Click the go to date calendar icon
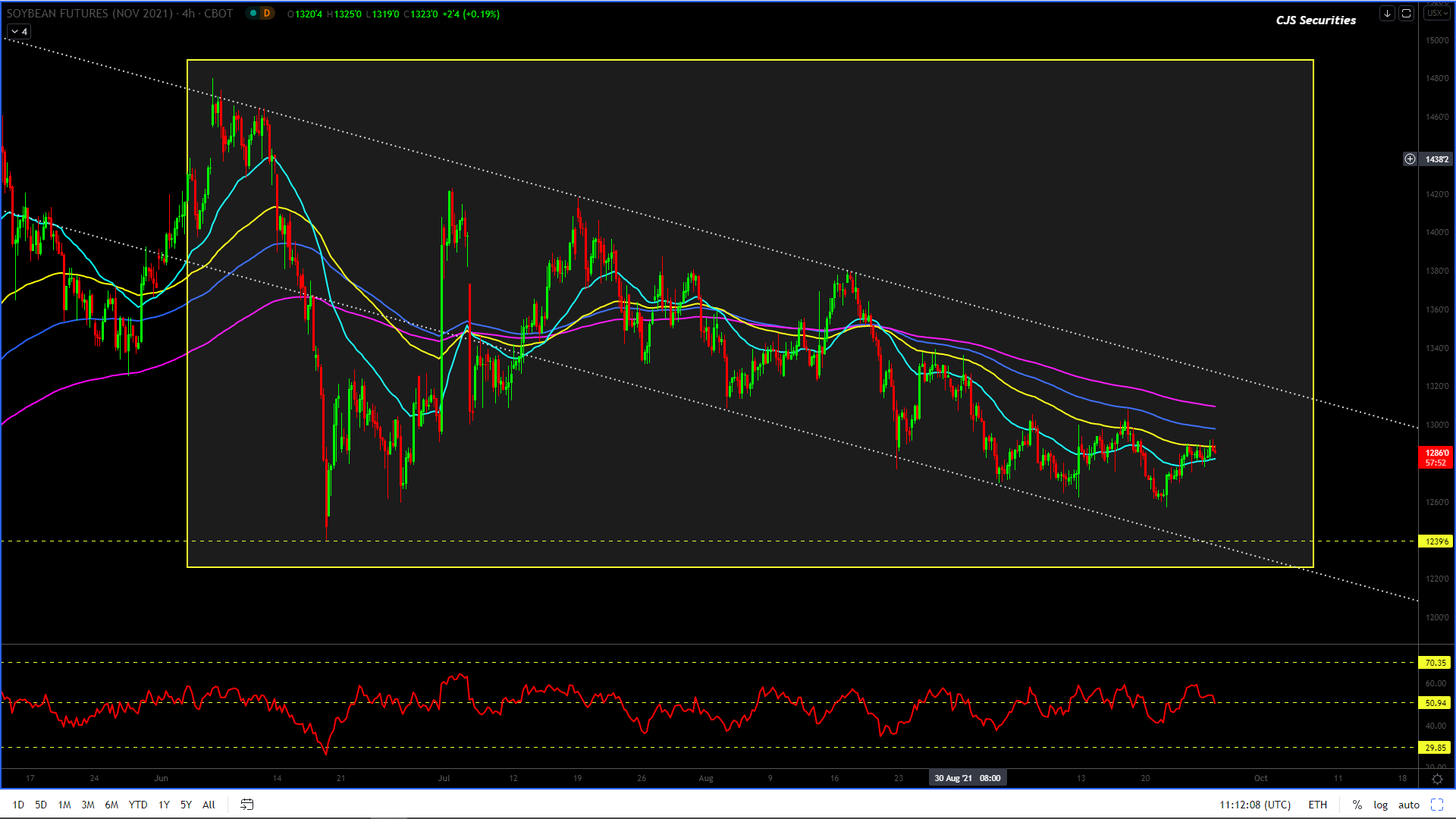Viewport: 1456px width, 819px height. click(246, 805)
